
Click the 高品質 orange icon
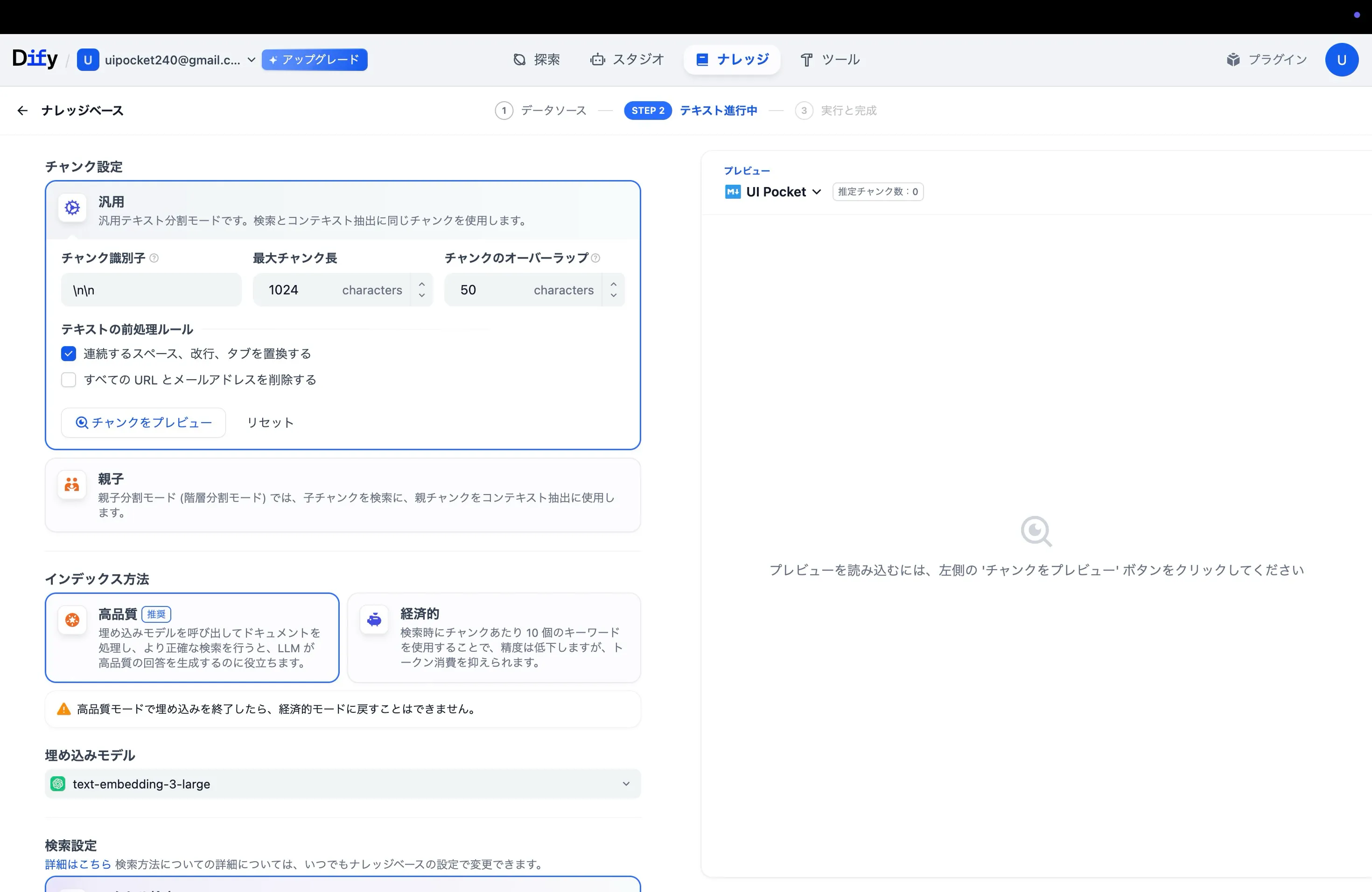pyautogui.click(x=72, y=620)
